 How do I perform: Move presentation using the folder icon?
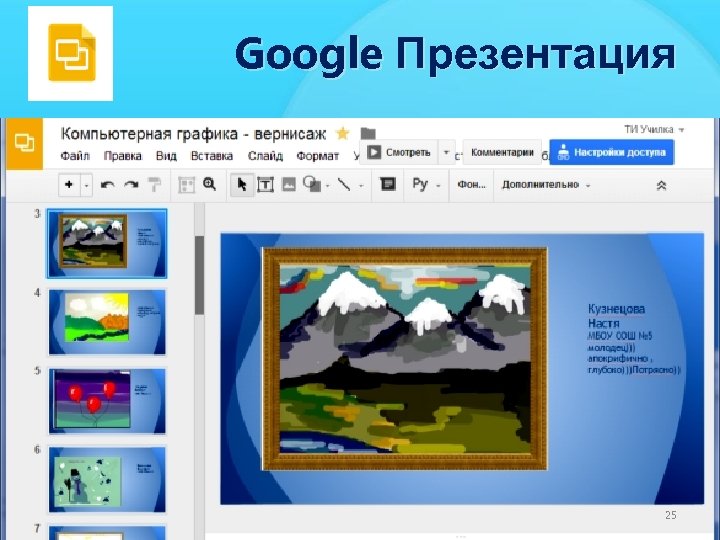pyautogui.click(x=368, y=134)
